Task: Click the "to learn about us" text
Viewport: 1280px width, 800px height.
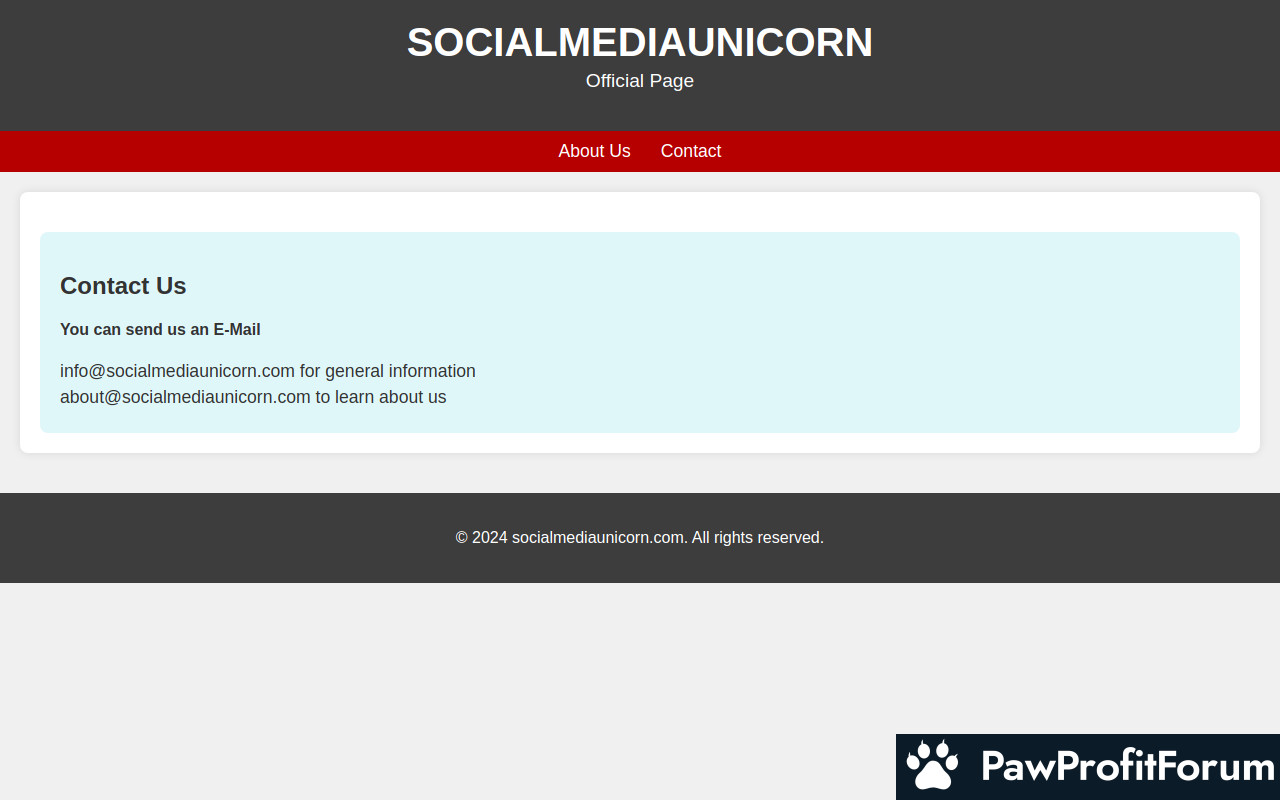Action: point(380,397)
